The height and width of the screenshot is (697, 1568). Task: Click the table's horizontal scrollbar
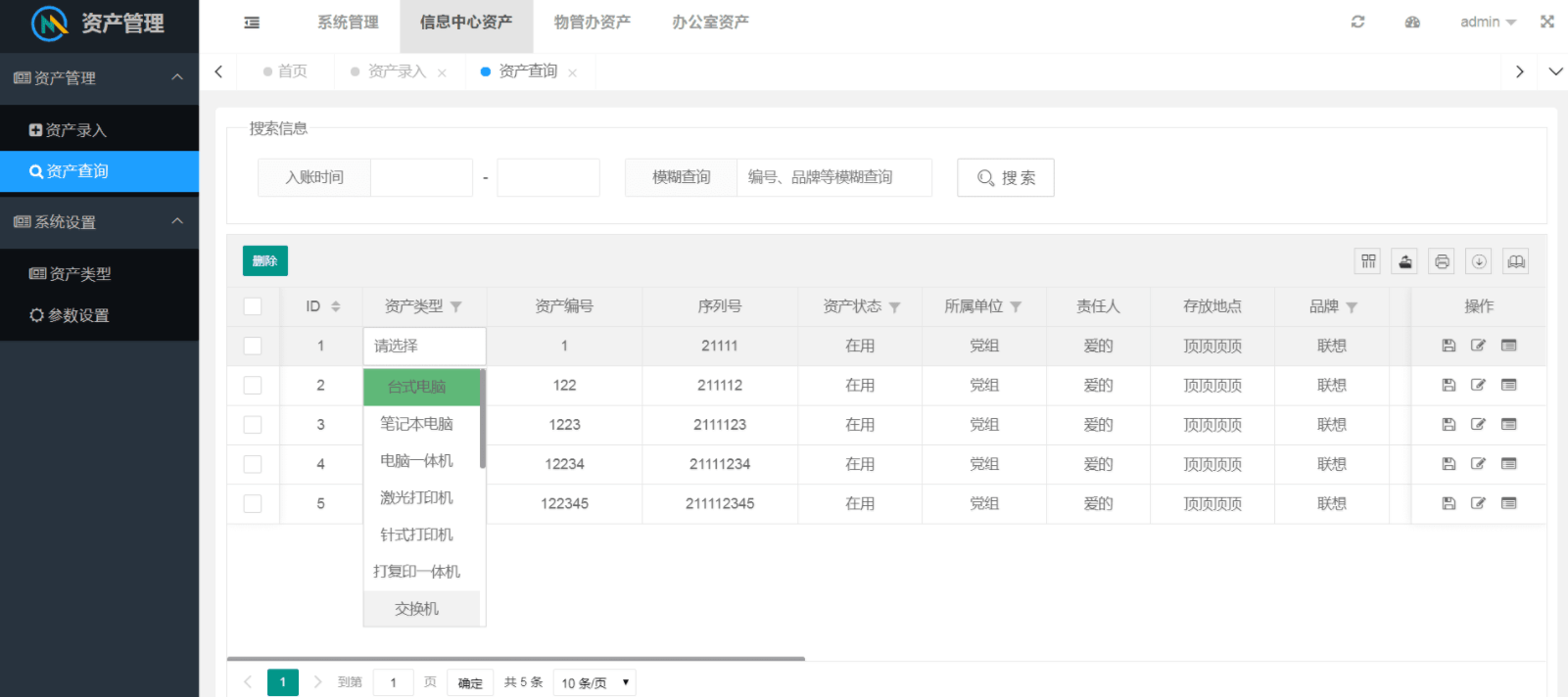pyautogui.click(x=516, y=659)
